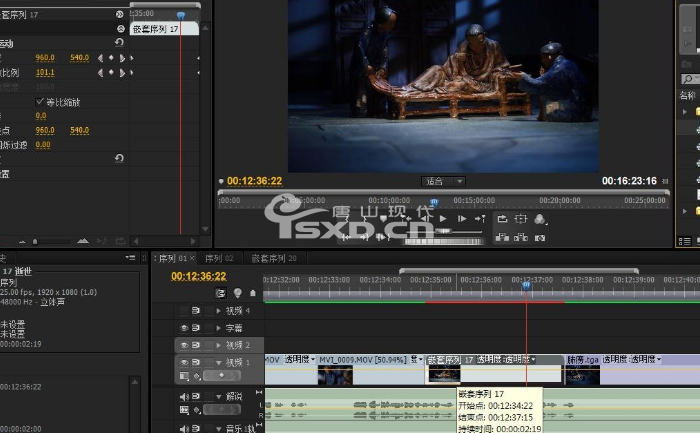Viewport: 700px width, 433px height.
Task: Collapse the 解说 audio track
Action: pyautogui.click(x=218, y=396)
